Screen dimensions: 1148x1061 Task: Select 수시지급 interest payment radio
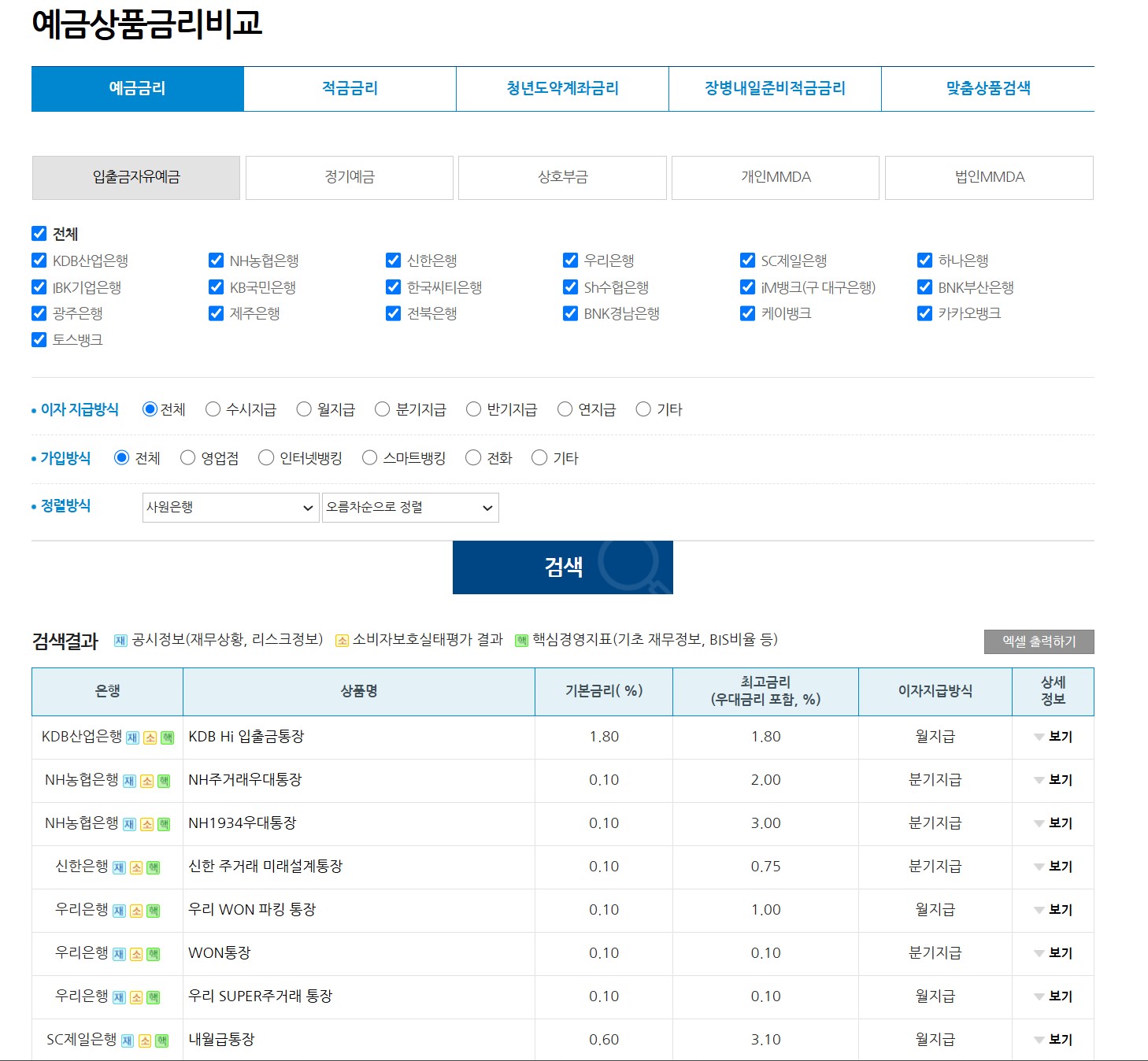pyautogui.click(x=213, y=409)
